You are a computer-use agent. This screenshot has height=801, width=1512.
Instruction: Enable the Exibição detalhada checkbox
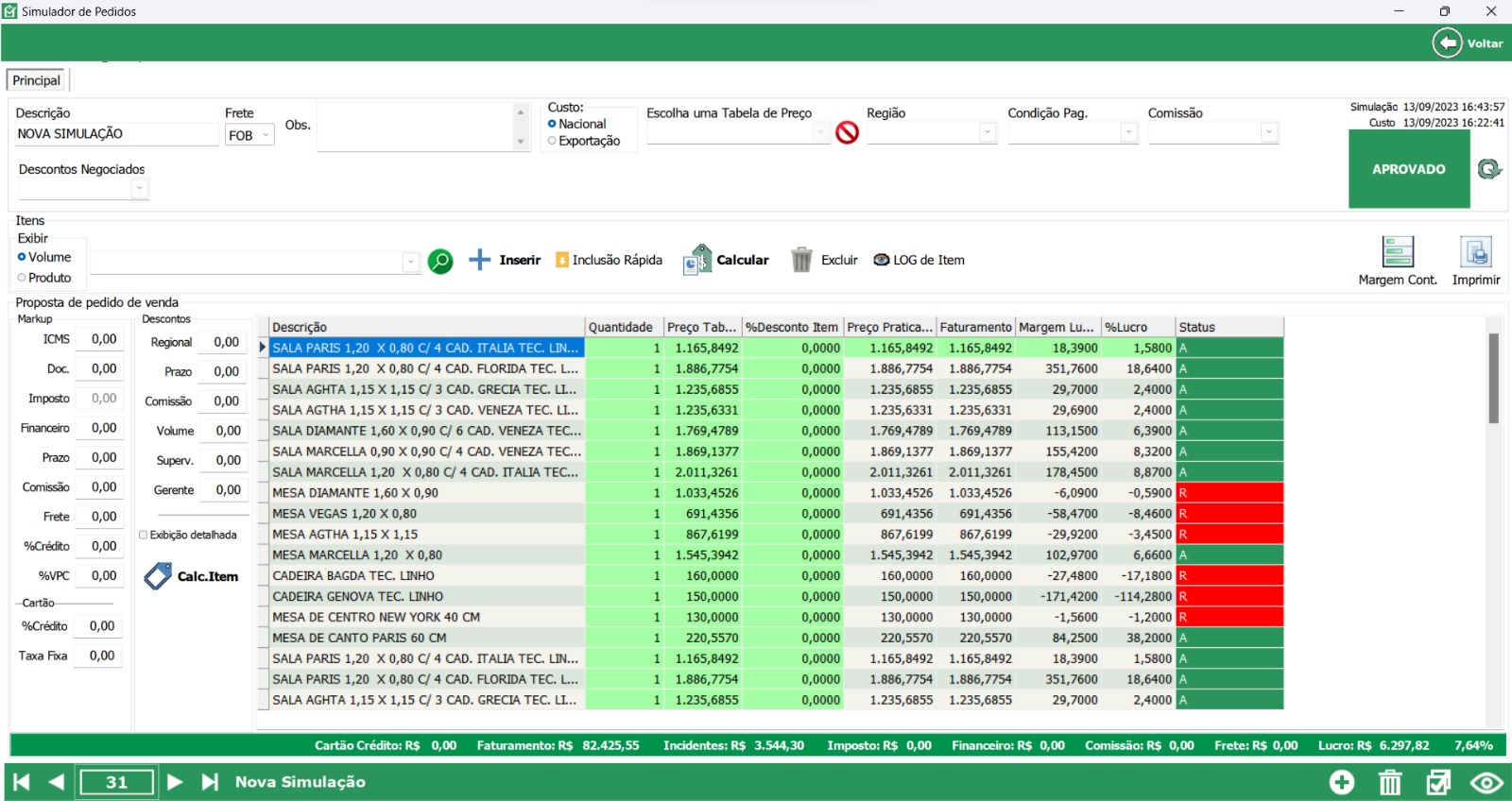pos(144,535)
